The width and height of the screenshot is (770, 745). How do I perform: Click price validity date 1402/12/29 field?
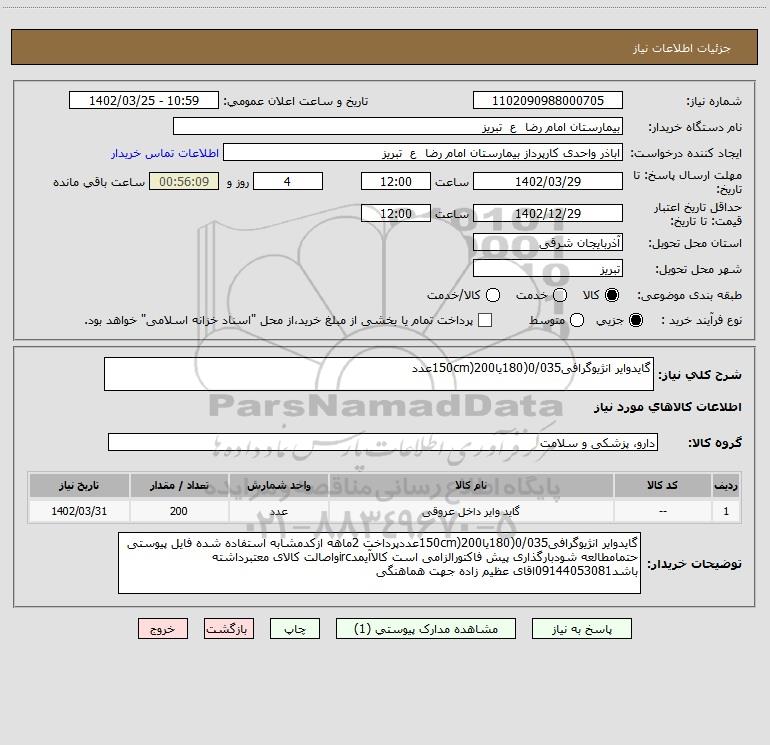(x=548, y=213)
